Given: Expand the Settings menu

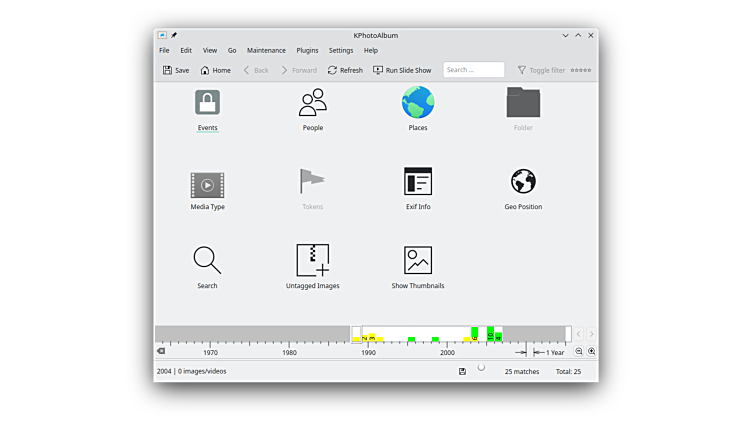Looking at the screenshot, I should 341,50.
